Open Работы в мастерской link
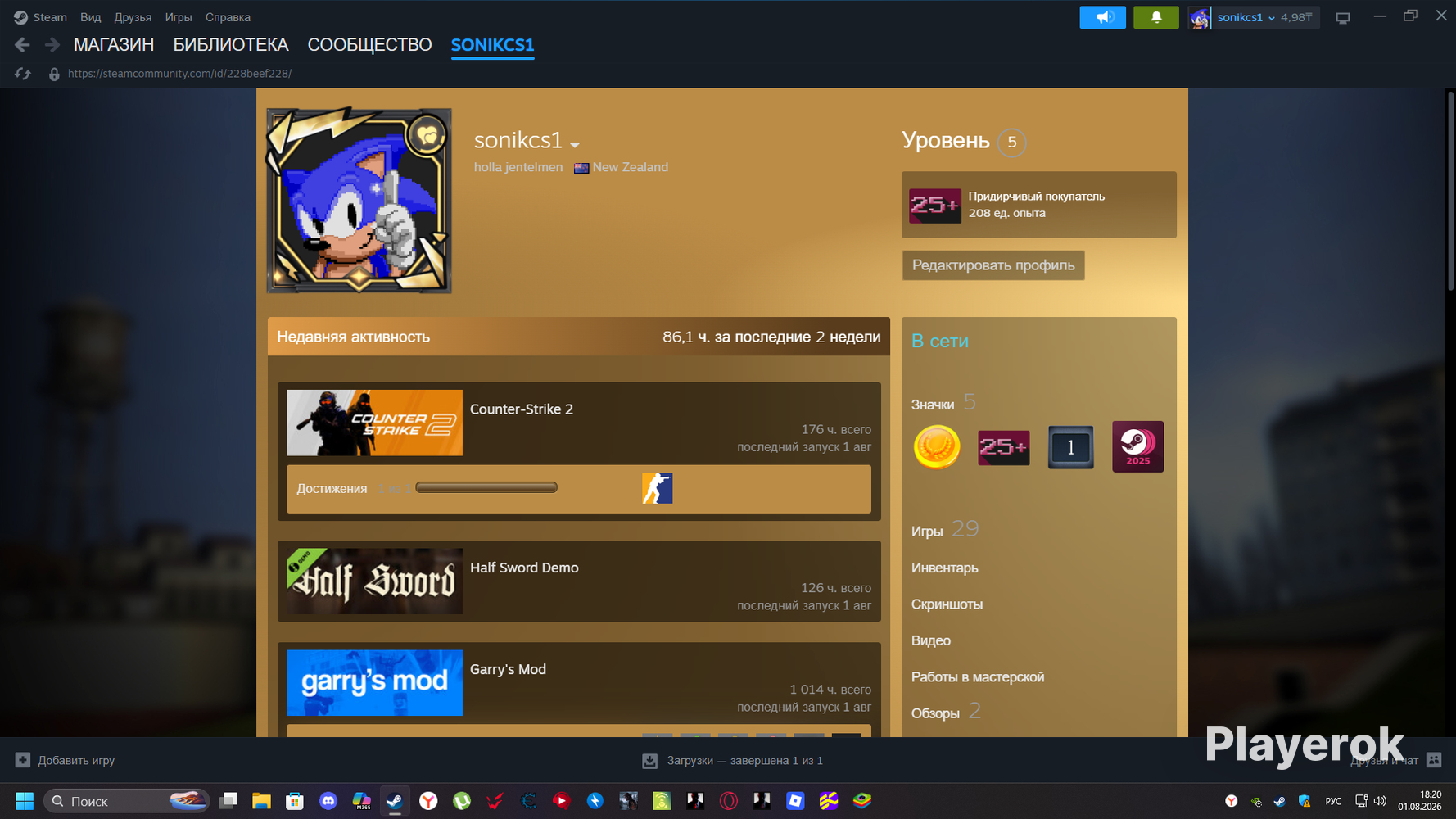The height and width of the screenshot is (819, 1456). [x=978, y=677]
